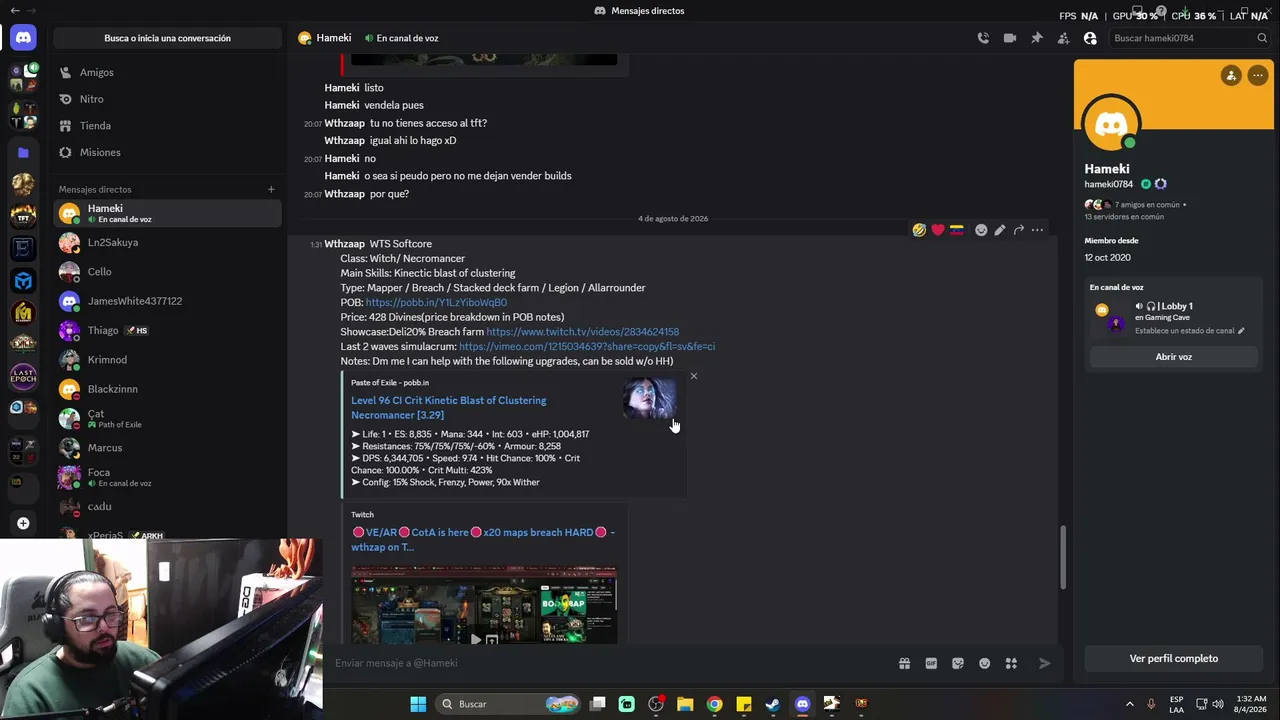This screenshot has height=720, width=1280.
Task: Click Ver perfil completo button
Action: 1174,659
